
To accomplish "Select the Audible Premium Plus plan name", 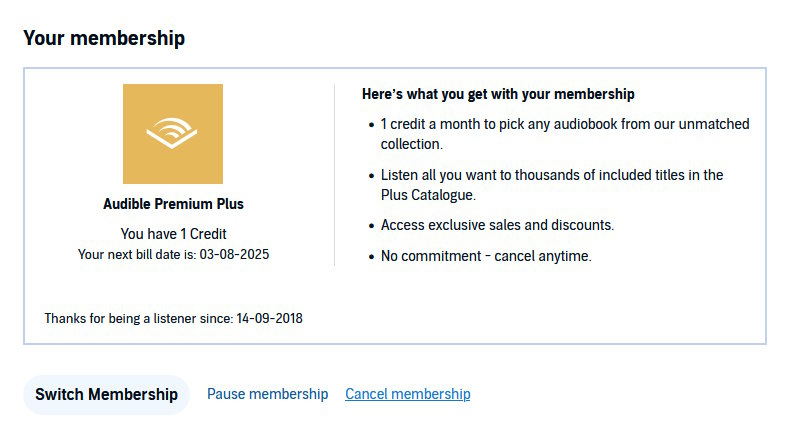I will (173, 204).
